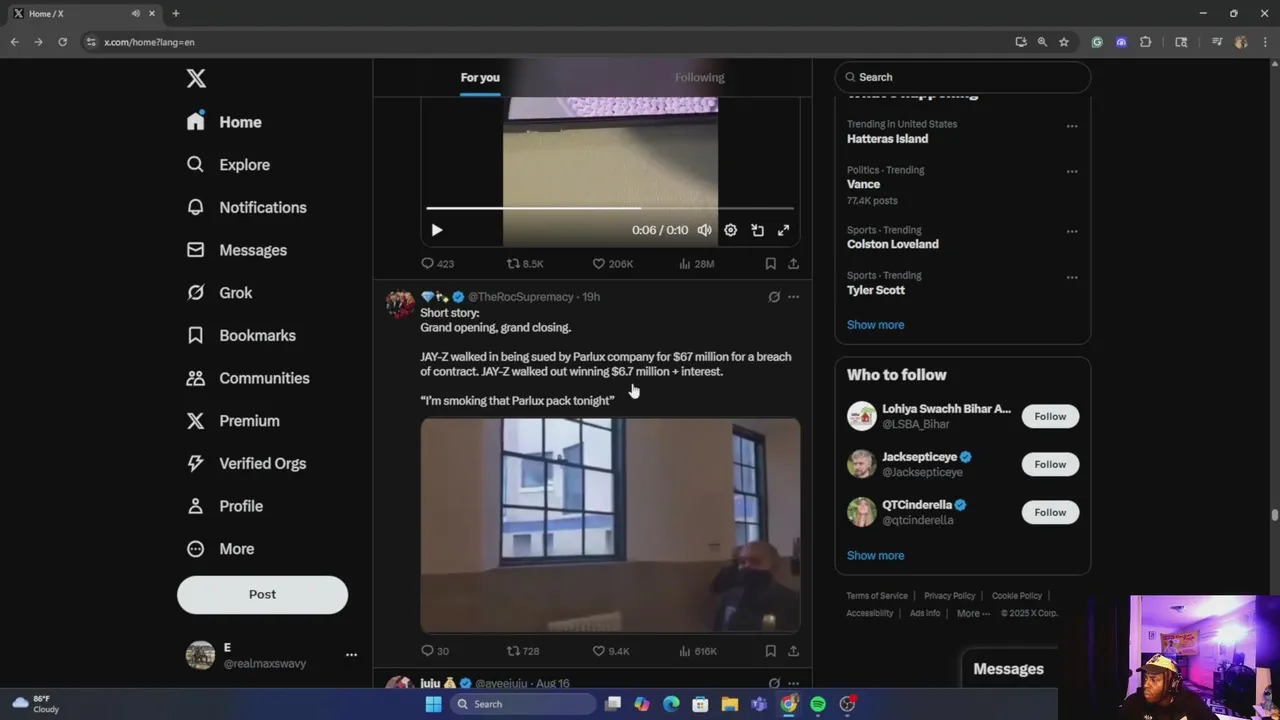Share the post with 206K likes

793,264
